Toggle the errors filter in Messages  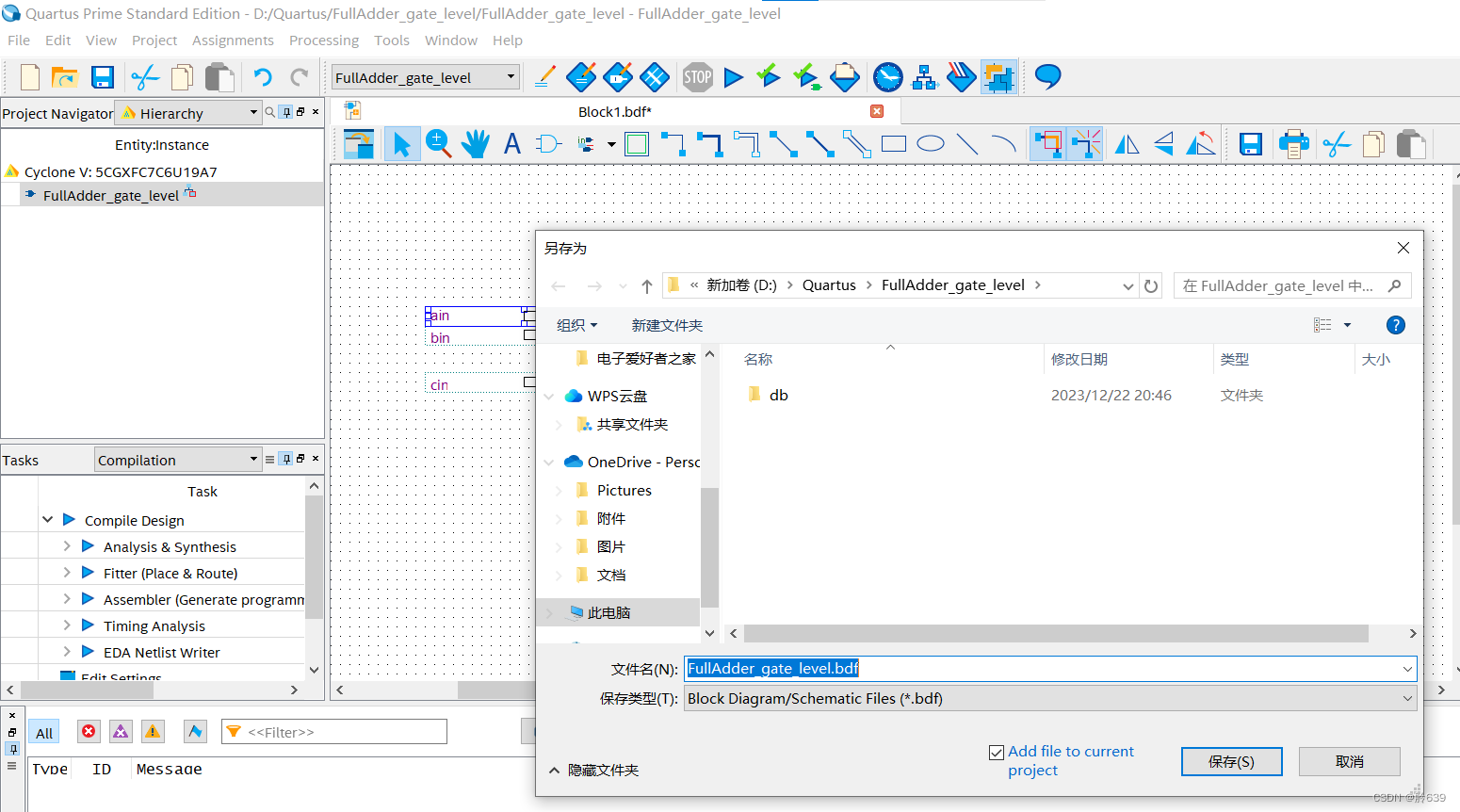(89, 732)
